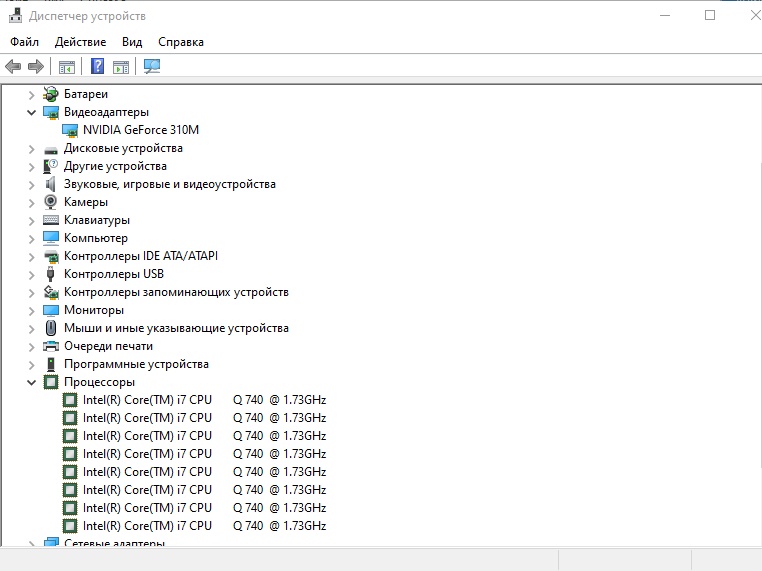
Task: Select Мыши и иные указывающие устройства
Action: (176, 328)
